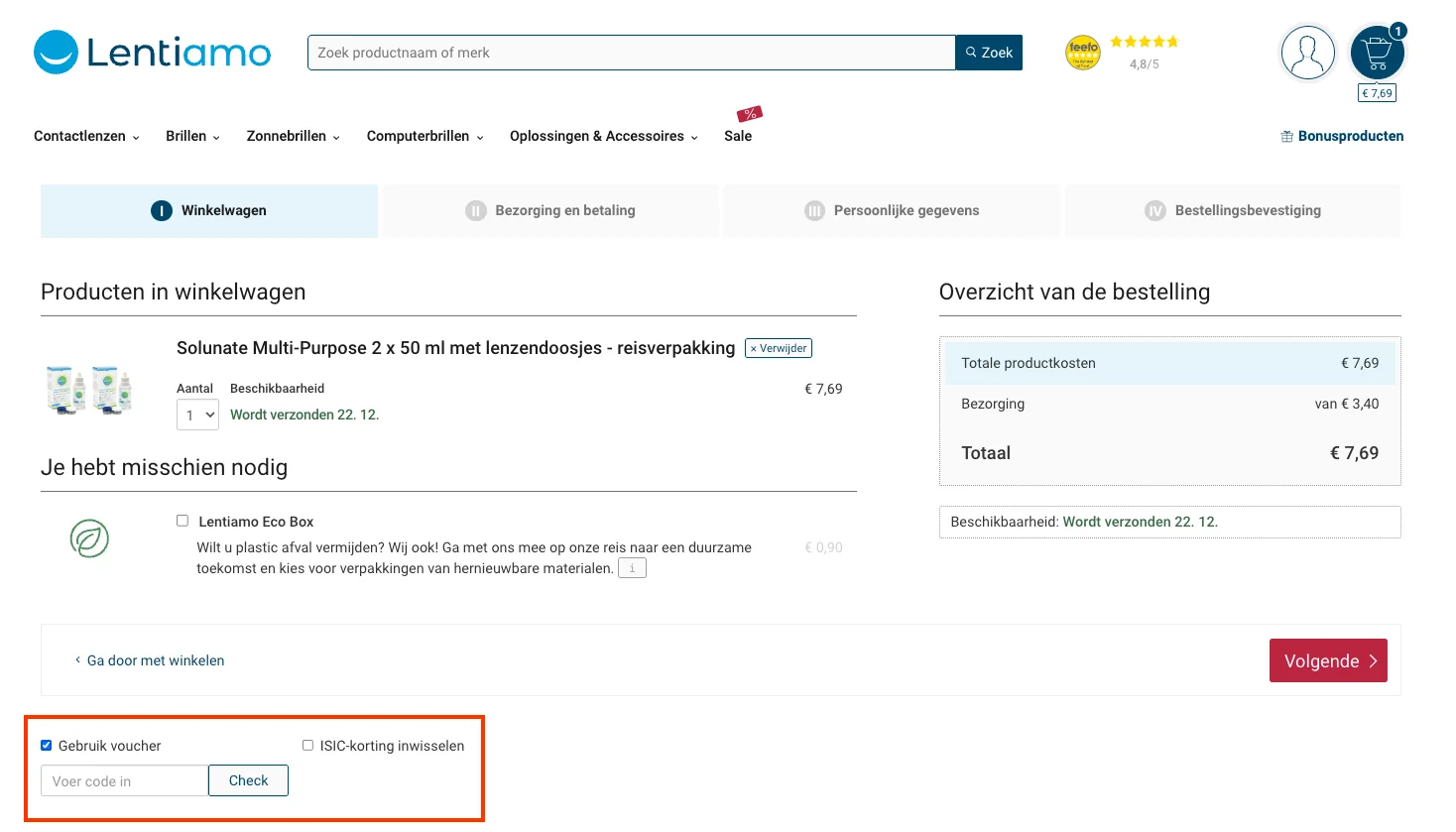Image resolution: width=1456 pixels, height=832 pixels.
Task: Click the Lentiamo logo
Action: 151,52
